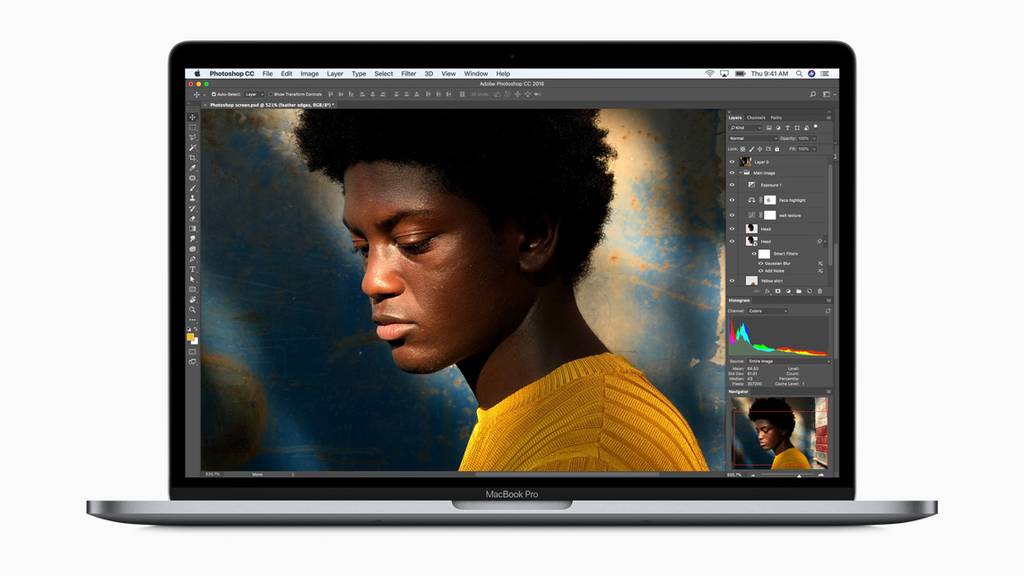The height and width of the screenshot is (576, 1024).
Task: Activate the Zoom tool
Action: [x=192, y=310]
